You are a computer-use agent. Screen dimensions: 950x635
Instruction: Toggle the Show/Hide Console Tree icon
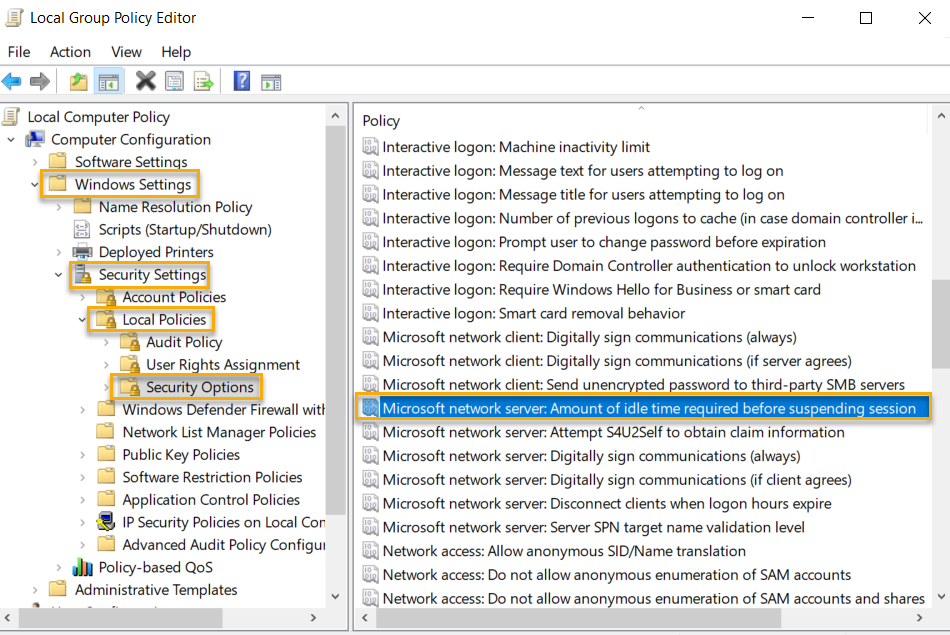[108, 81]
